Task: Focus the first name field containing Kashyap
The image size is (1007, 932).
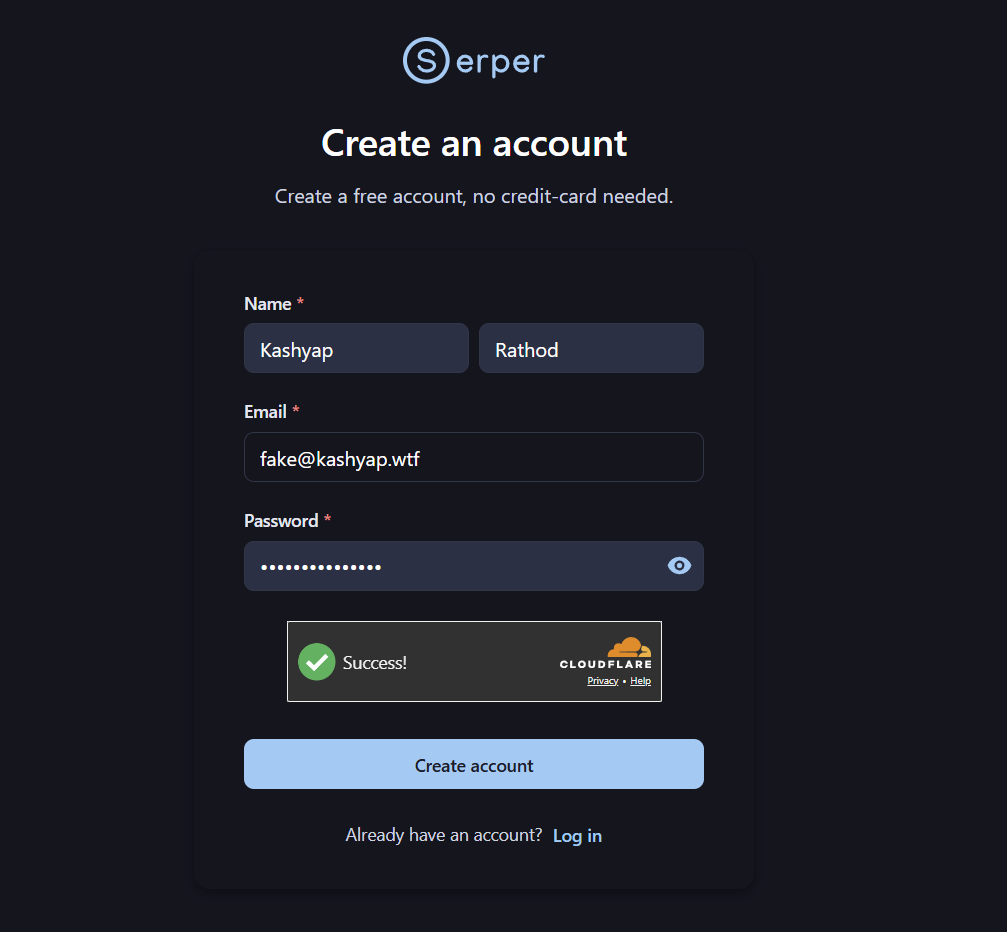Action: 356,348
